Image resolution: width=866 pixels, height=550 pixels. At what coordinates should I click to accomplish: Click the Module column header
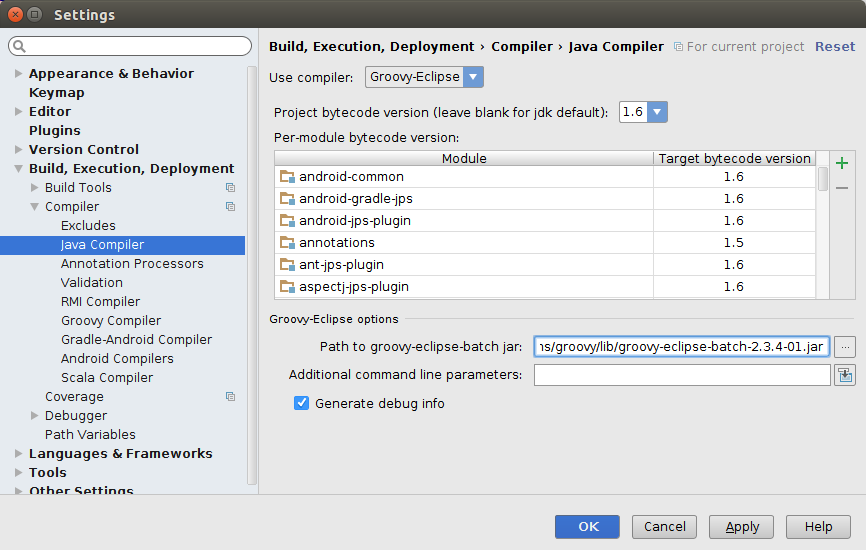click(x=464, y=158)
